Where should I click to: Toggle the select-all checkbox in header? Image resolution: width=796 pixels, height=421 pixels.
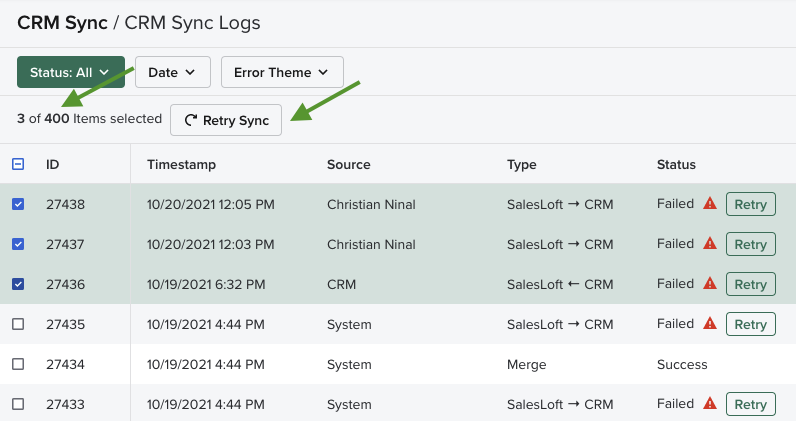tap(18, 164)
